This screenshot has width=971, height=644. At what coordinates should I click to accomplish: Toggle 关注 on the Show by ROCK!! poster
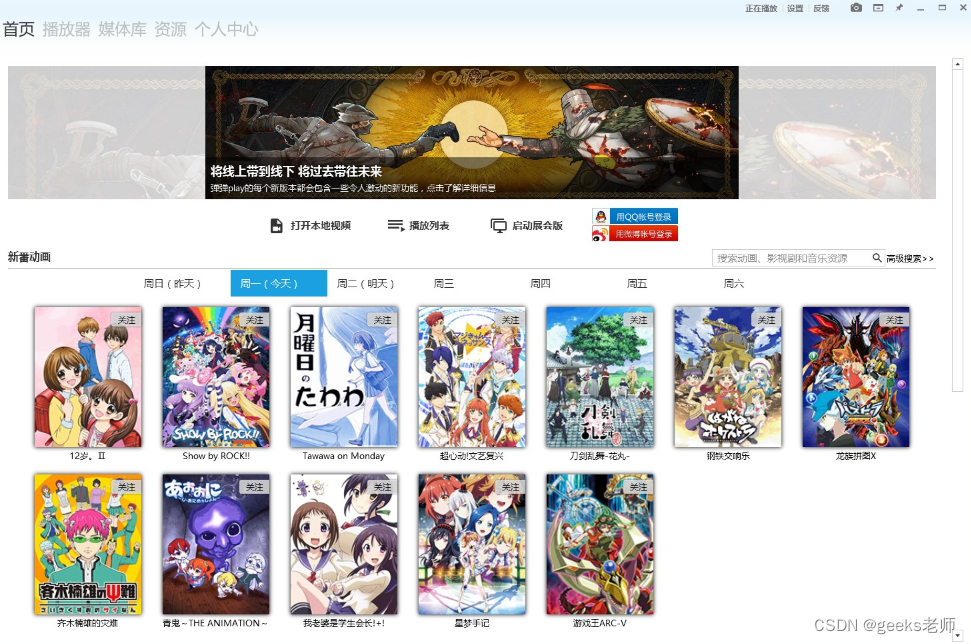(x=255, y=320)
